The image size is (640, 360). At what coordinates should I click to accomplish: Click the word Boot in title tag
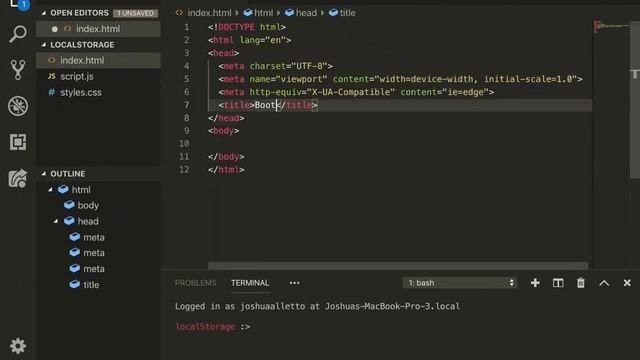(x=265, y=105)
